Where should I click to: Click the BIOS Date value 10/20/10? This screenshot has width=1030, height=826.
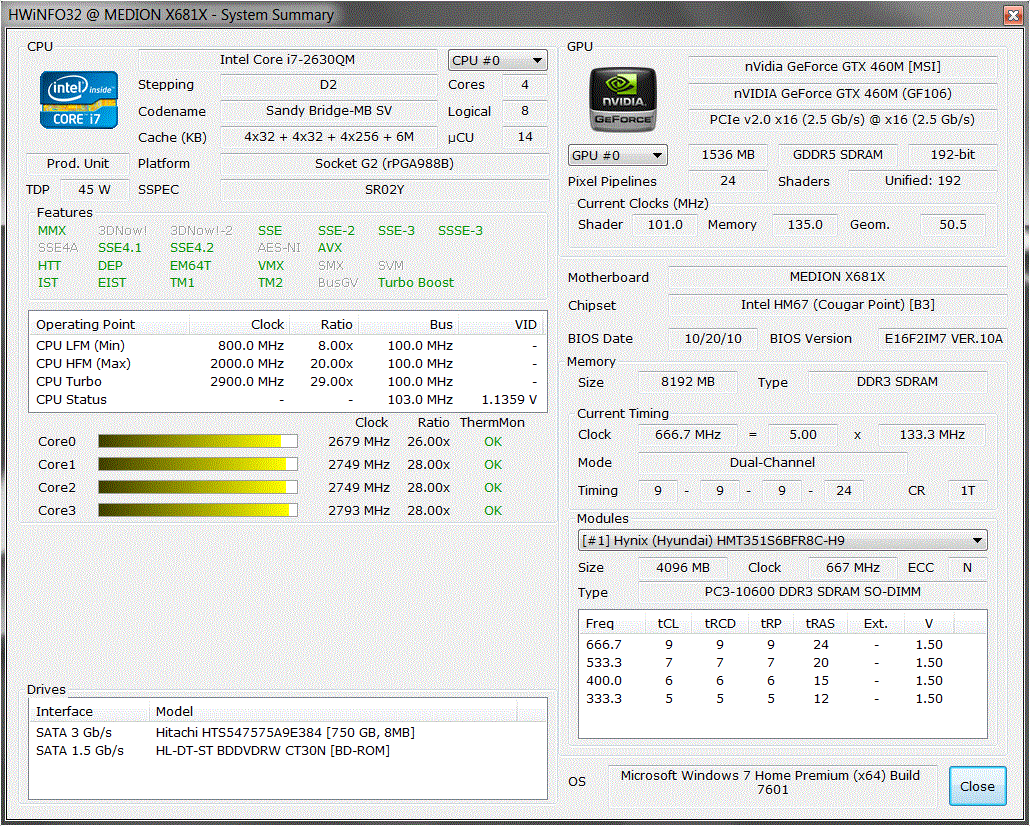tap(713, 338)
